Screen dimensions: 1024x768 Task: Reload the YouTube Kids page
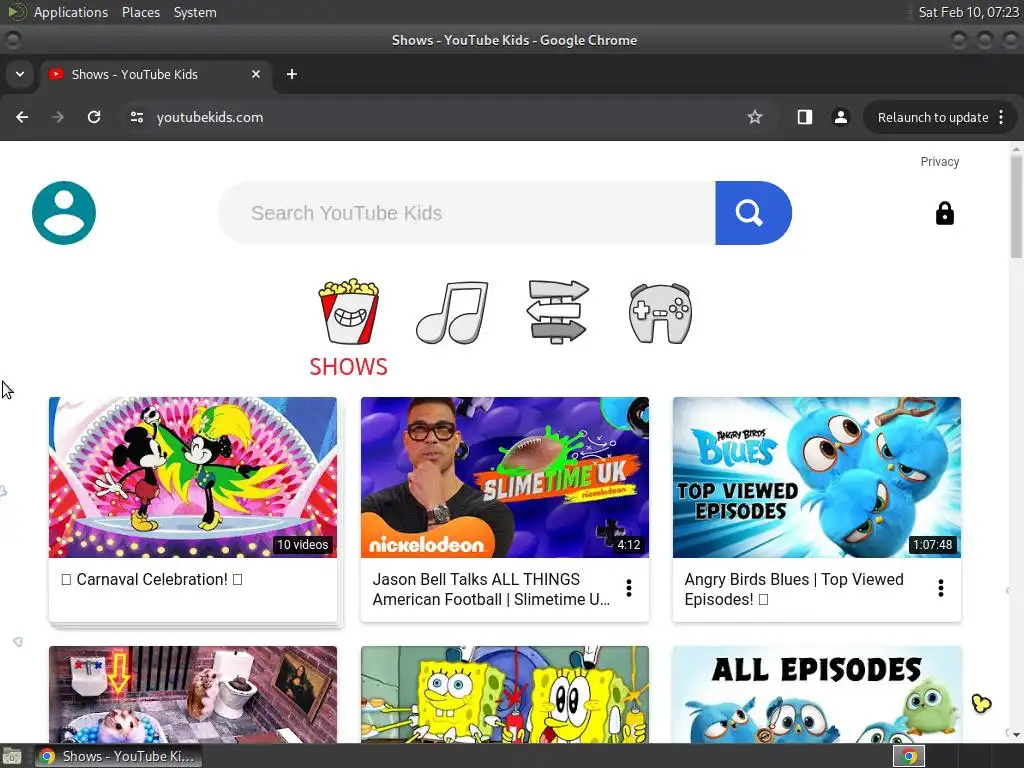coord(94,118)
